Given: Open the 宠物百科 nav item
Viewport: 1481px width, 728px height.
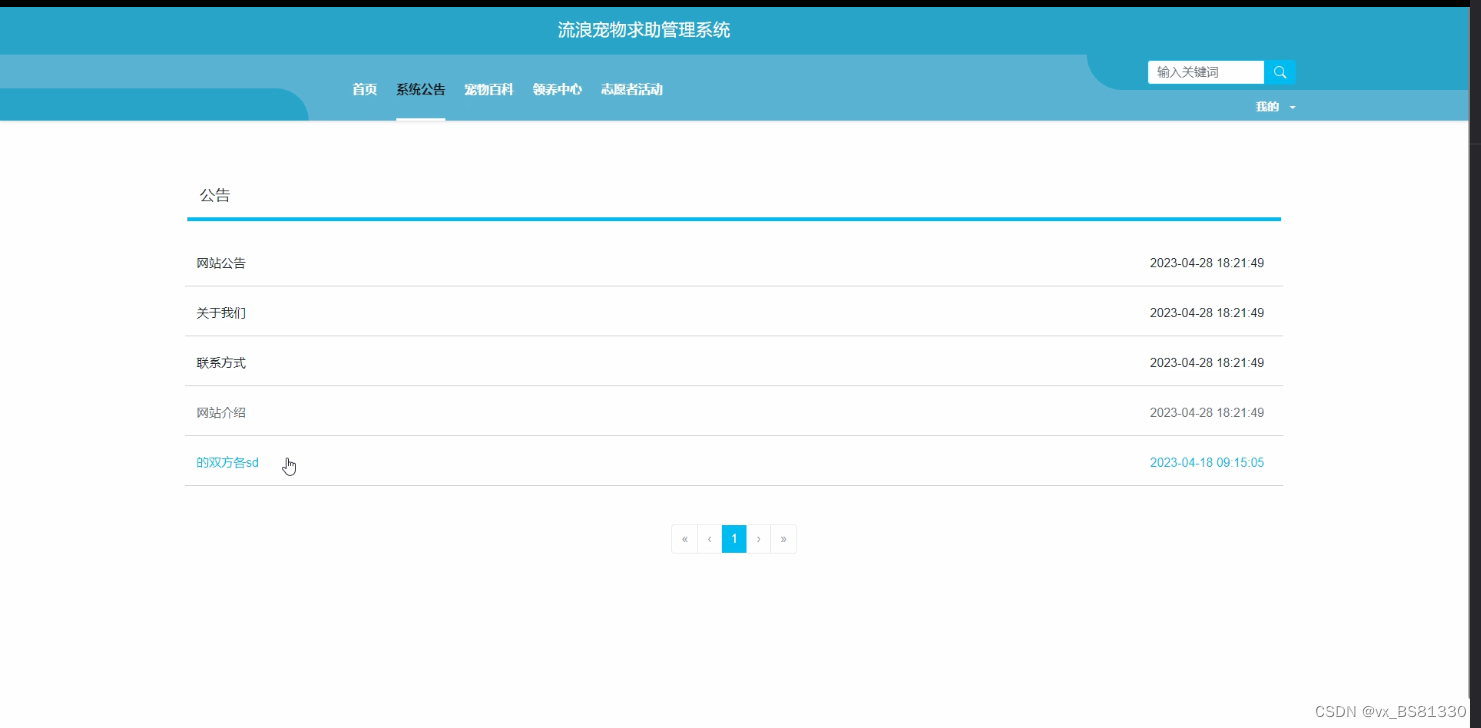Looking at the screenshot, I should tap(489, 90).
